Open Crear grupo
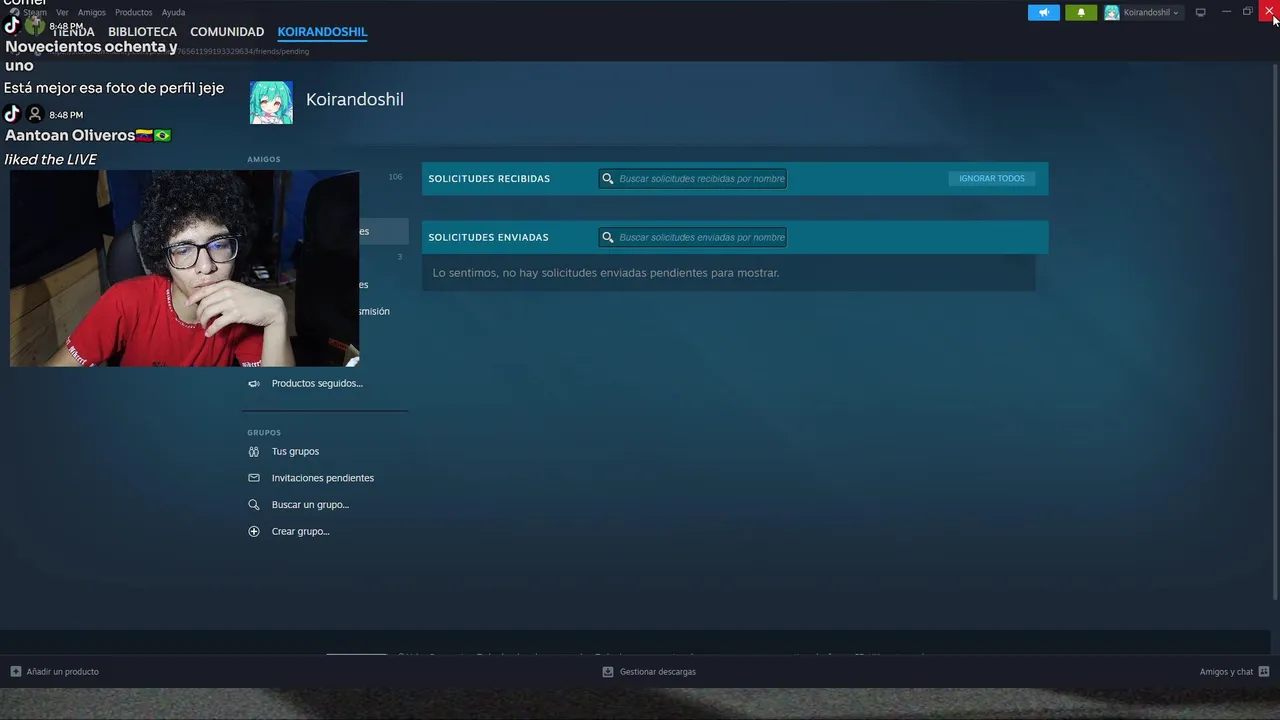The height and width of the screenshot is (720, 1280). pyautogui.click(x=300, y=532)
